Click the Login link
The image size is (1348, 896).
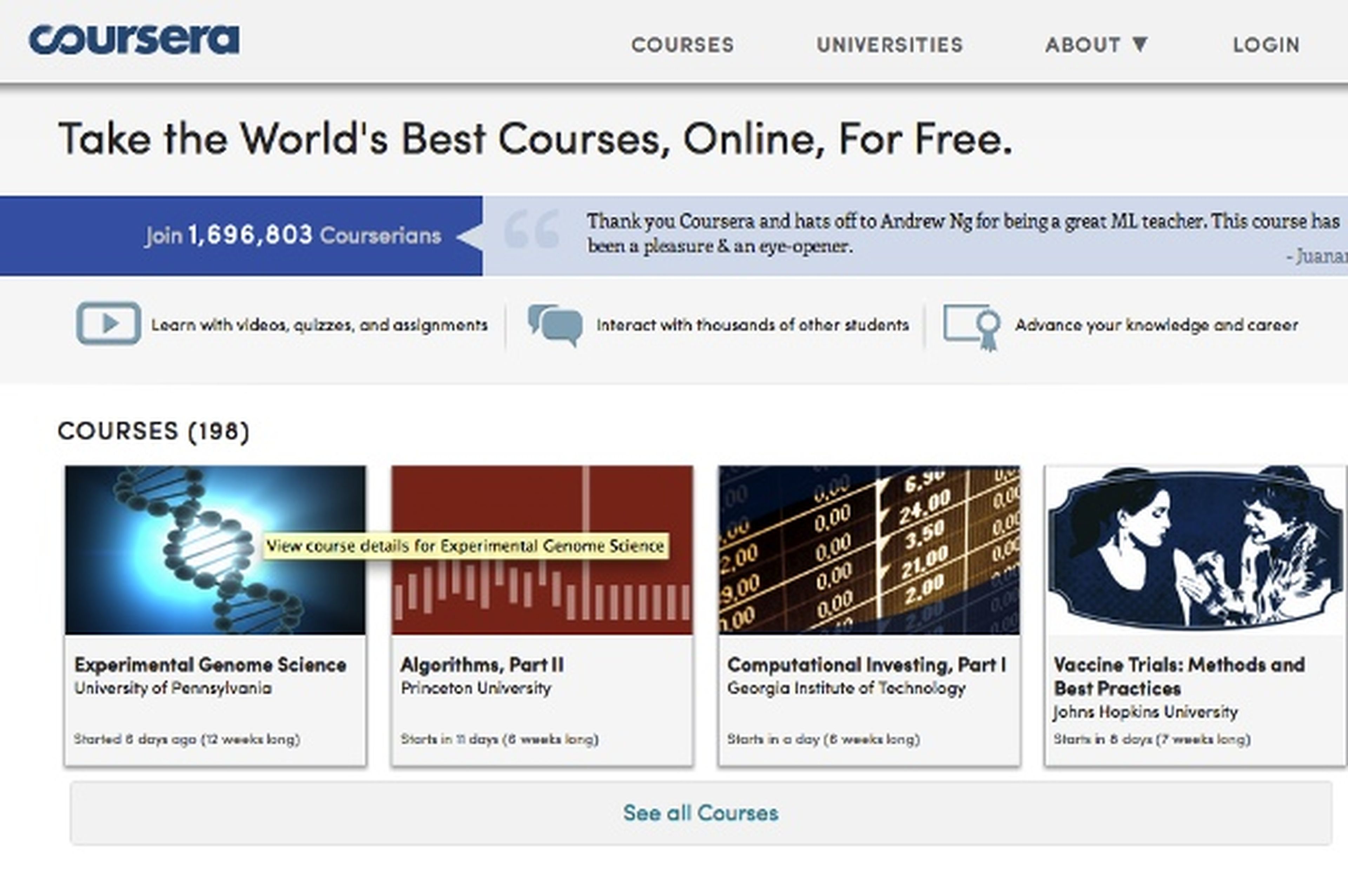coord(1266,45)
